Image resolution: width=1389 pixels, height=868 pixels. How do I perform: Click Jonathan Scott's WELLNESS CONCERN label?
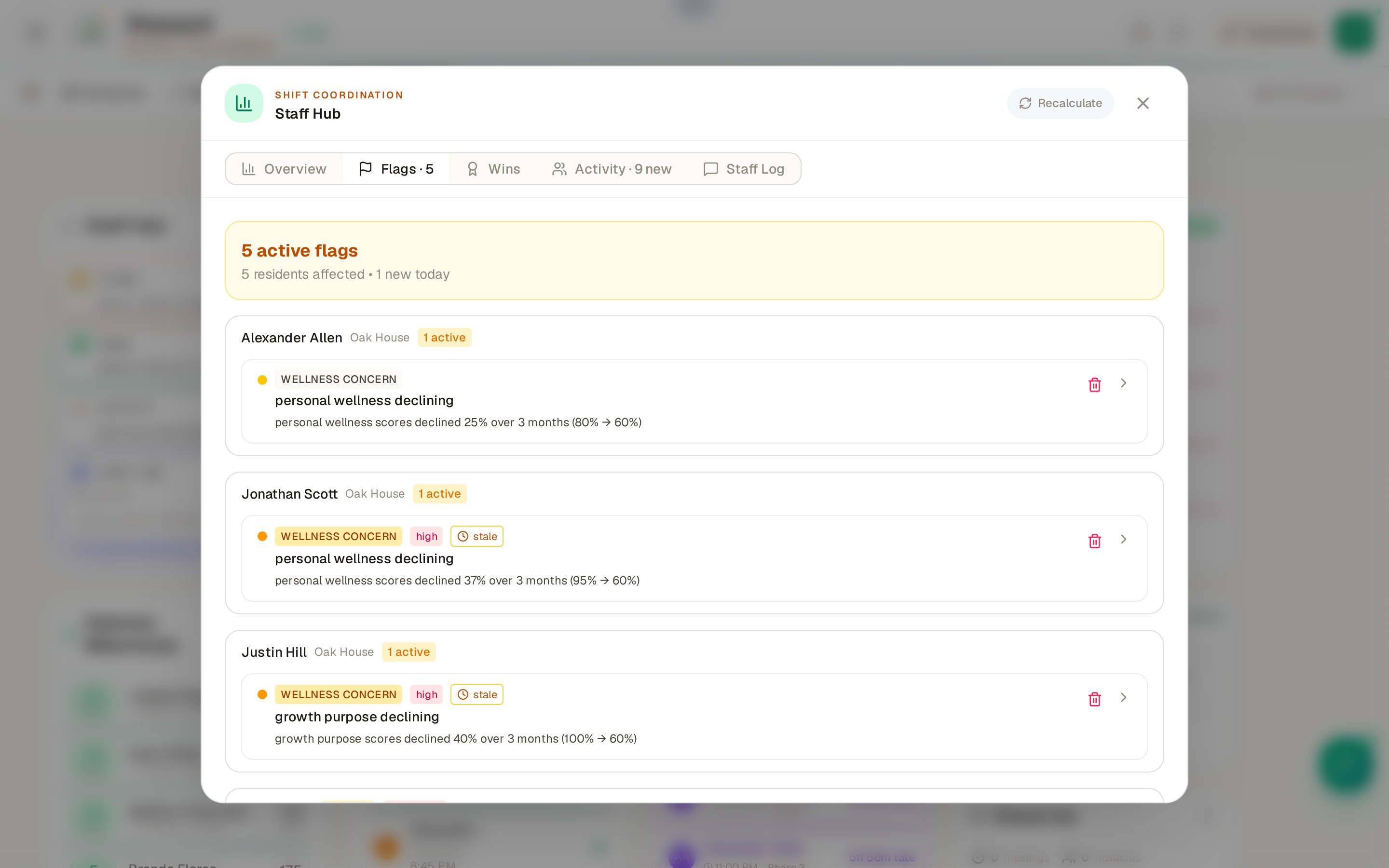coord(339,536)
